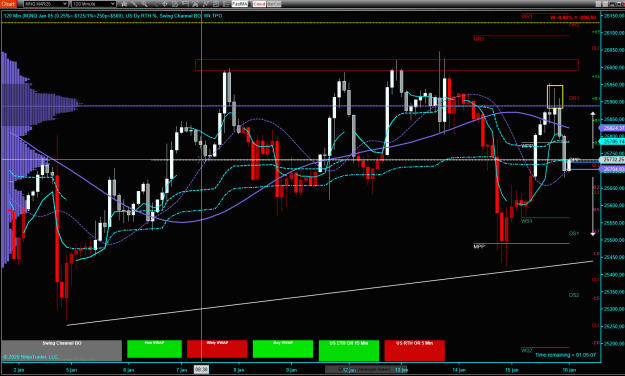
Task: Click the Wkly VWAP red button
Action: click(x=217, y=349)
